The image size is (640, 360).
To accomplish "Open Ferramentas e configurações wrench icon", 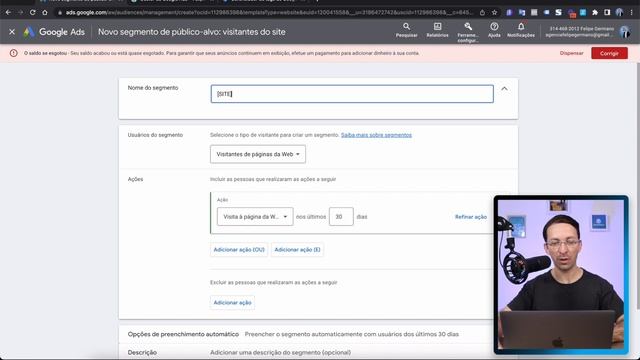I will pos(468,32).
